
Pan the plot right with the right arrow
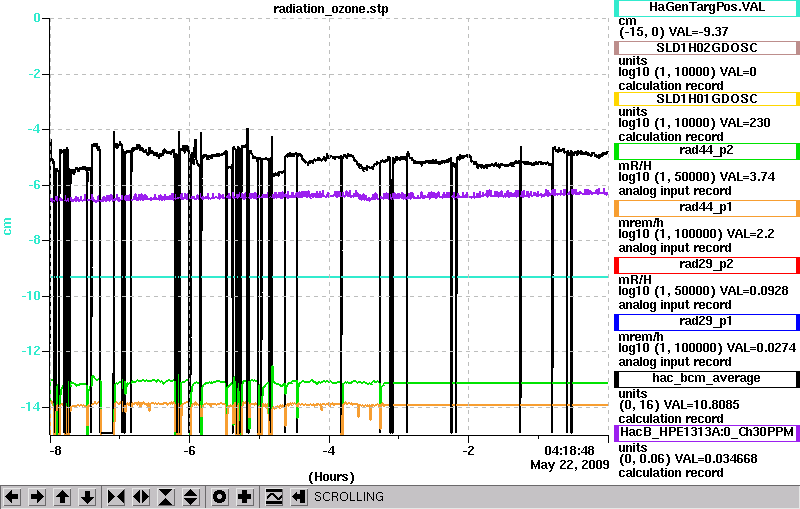[x=37, y=497]
